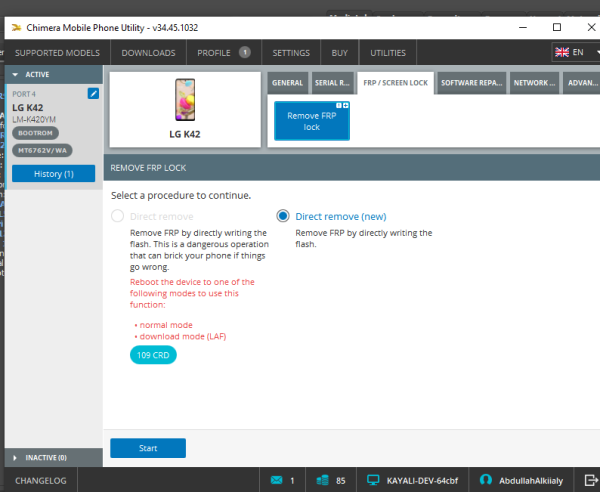
Task: Switch to the ADVAN... tab
Action: 582,83
